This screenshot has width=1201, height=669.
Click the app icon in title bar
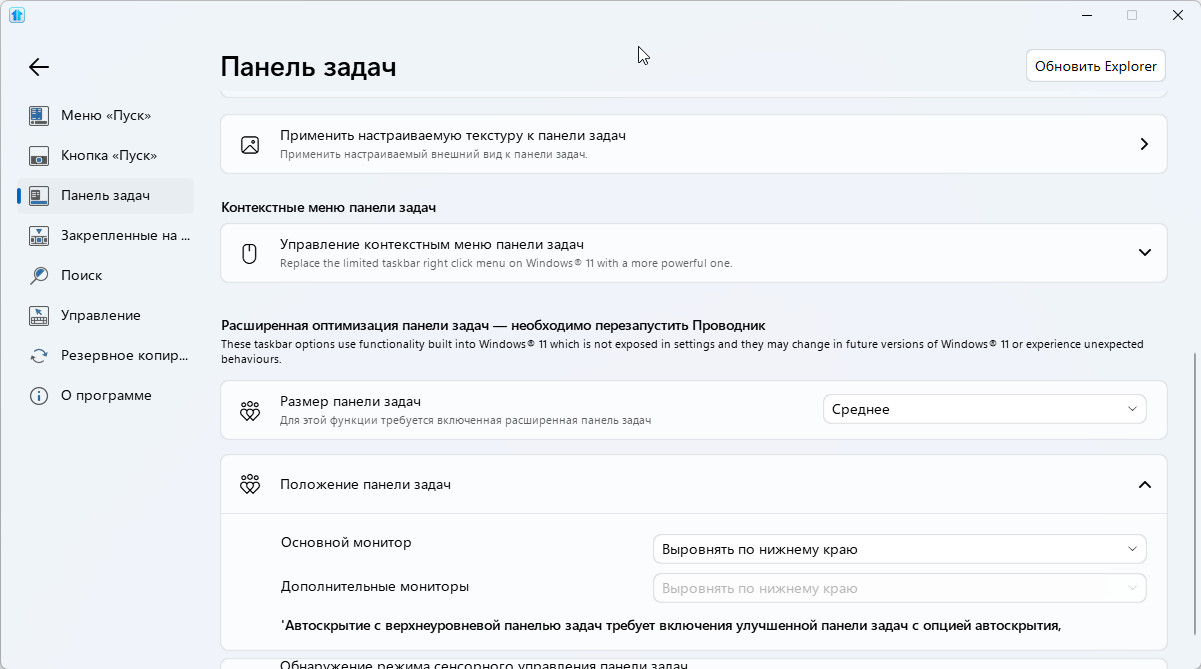click(x=17, y=15)
